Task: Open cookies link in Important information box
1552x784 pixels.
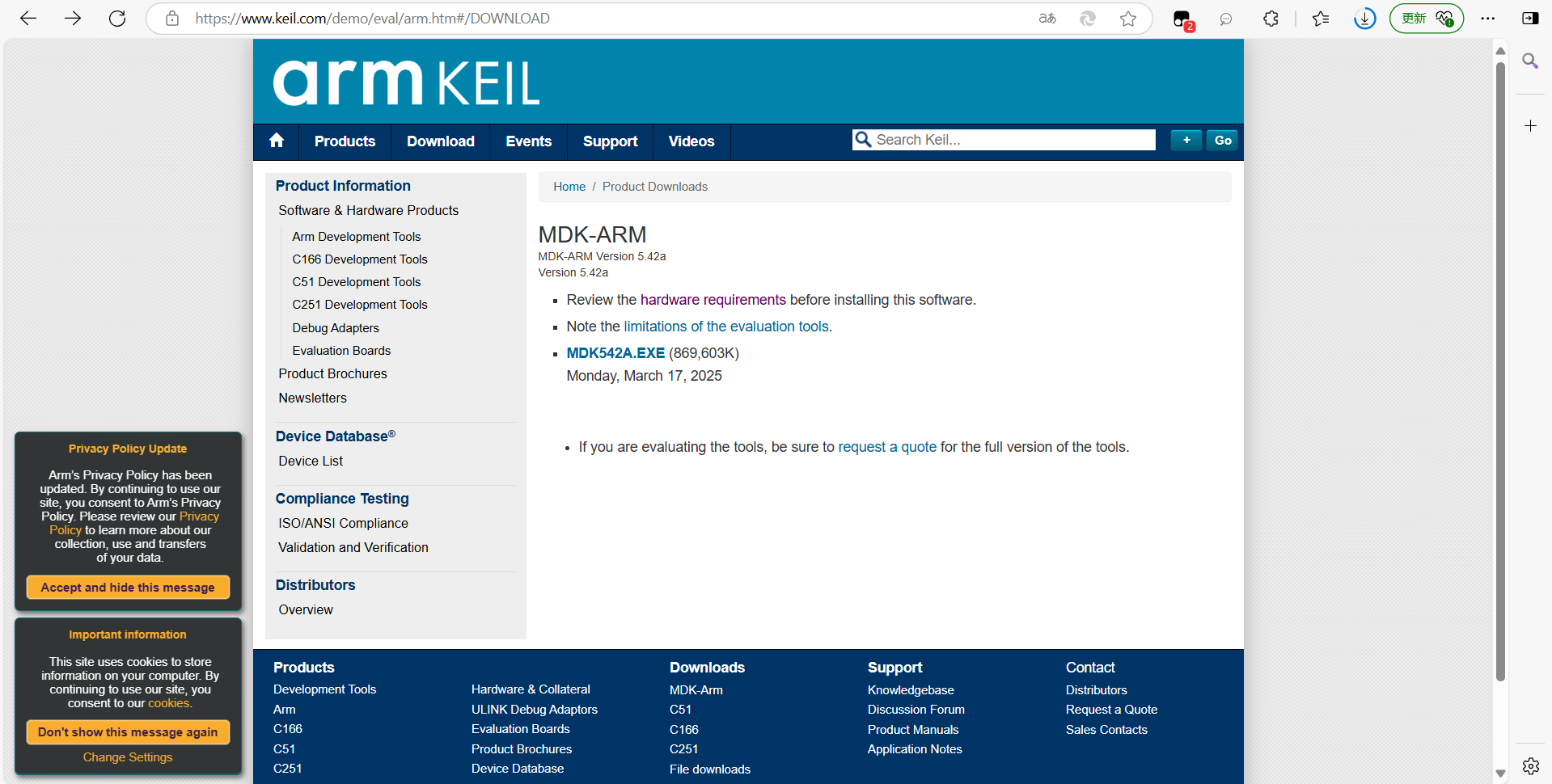Action: pyautogui.click(x=169, y=703)
